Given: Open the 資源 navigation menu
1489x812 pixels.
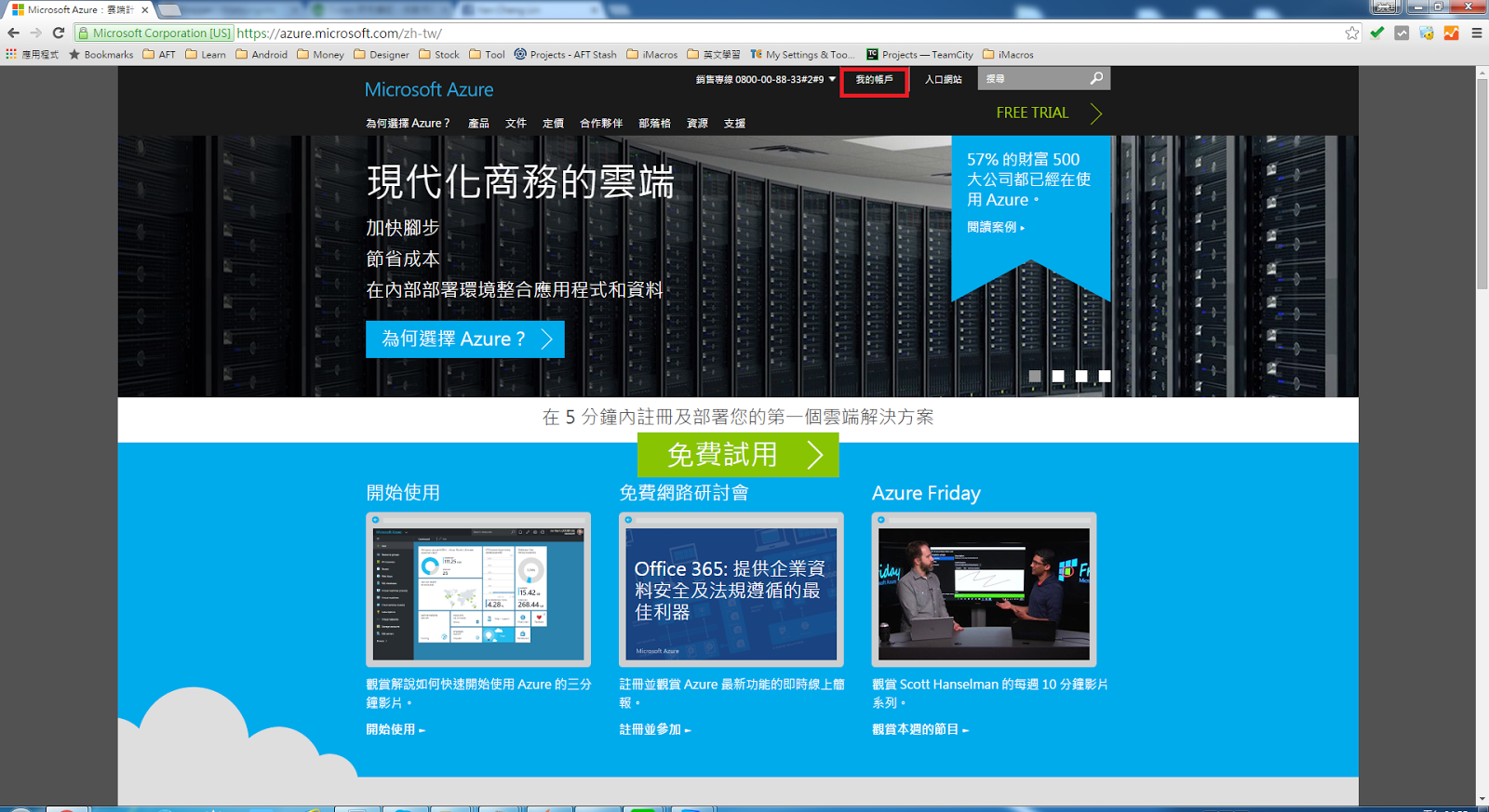Looking at the screenshot, I should point(697,123).
